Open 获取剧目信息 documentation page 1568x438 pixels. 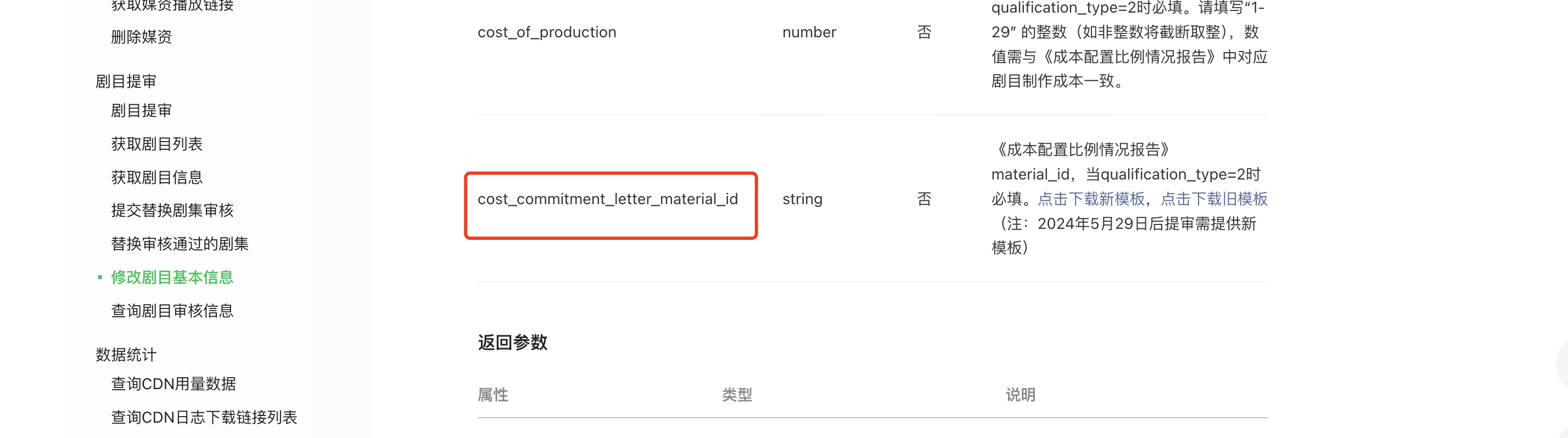(156, 178)
